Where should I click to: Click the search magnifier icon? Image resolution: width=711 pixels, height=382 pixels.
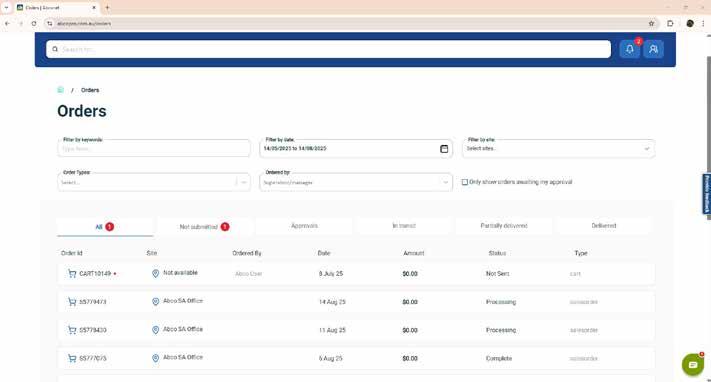55,49
